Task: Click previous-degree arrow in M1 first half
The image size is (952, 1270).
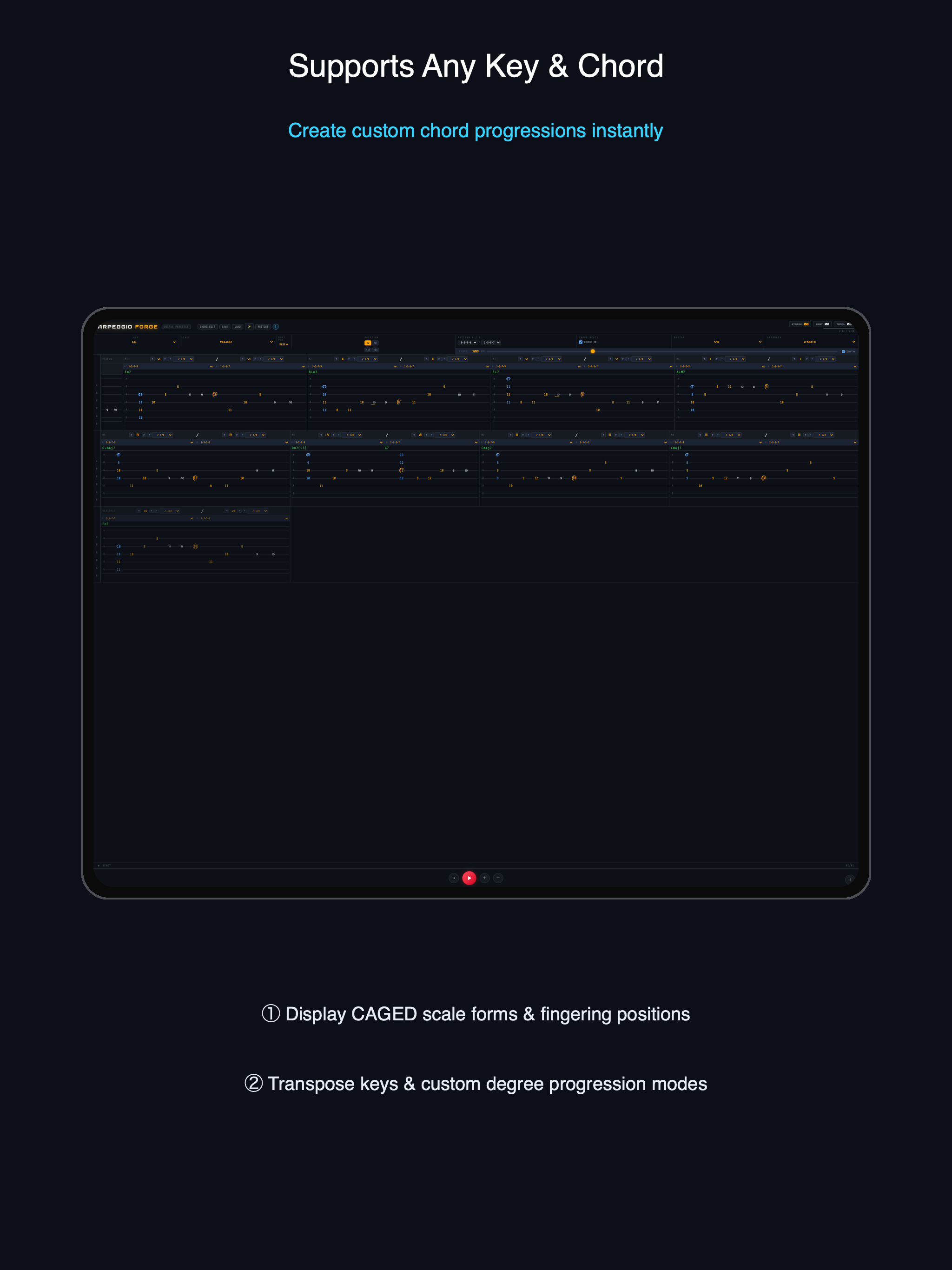Action: [x=153, y=359]
